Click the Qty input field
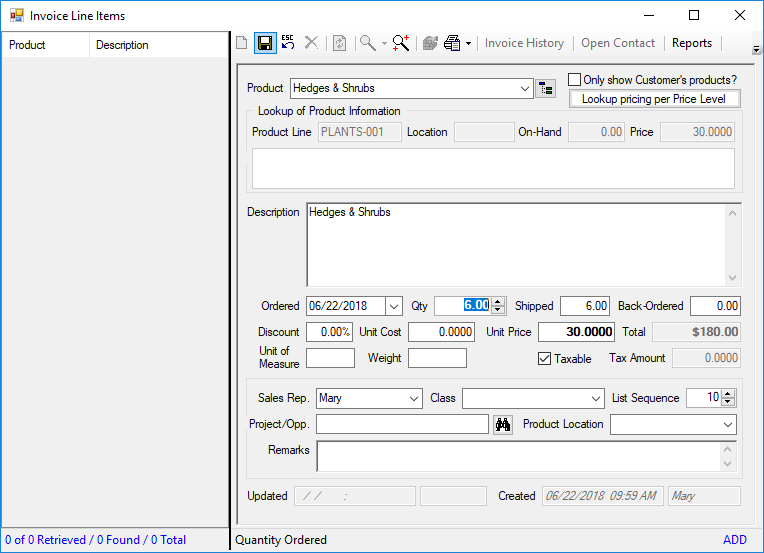764x553 pixels. click(463, 306)
